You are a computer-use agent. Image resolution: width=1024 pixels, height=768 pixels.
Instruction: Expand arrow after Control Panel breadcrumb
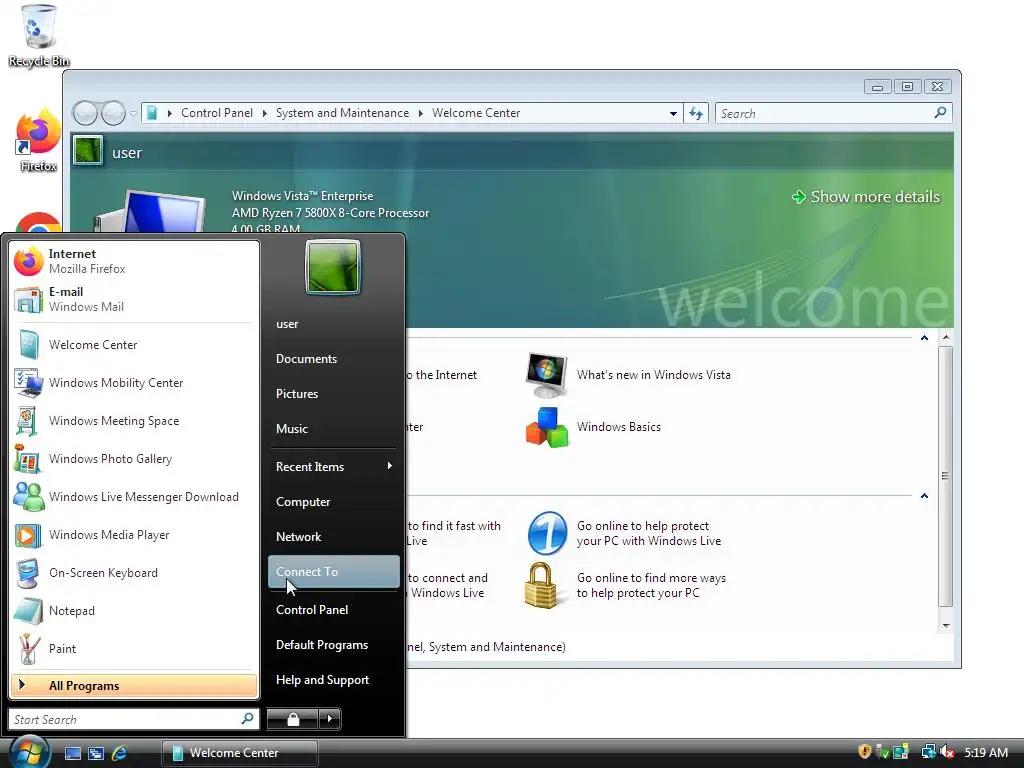[264, 113]
